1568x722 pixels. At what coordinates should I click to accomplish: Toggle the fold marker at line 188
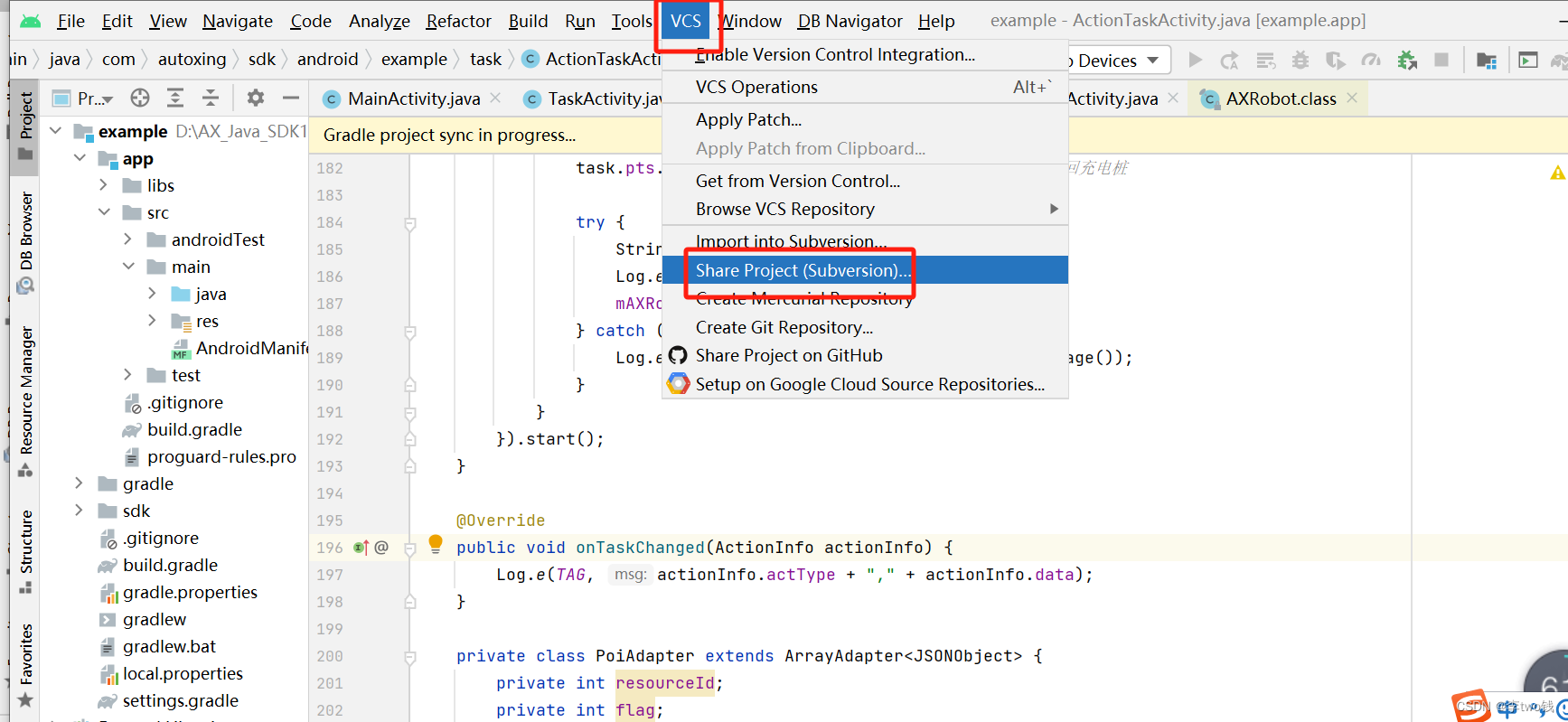point(409,332)
